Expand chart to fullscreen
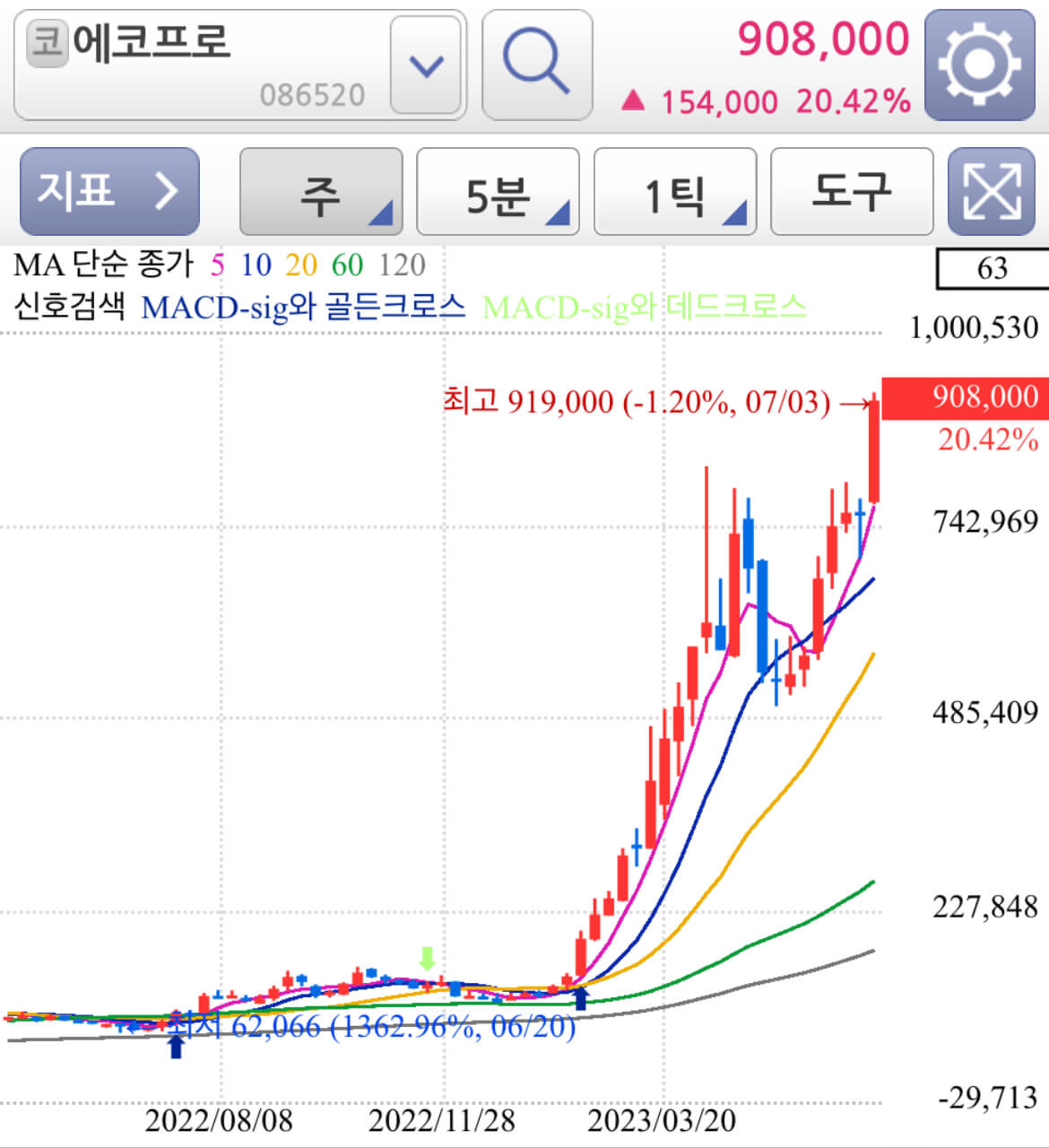The image size is (1049, 1148). pyautogui.click(x=991, y=191)
